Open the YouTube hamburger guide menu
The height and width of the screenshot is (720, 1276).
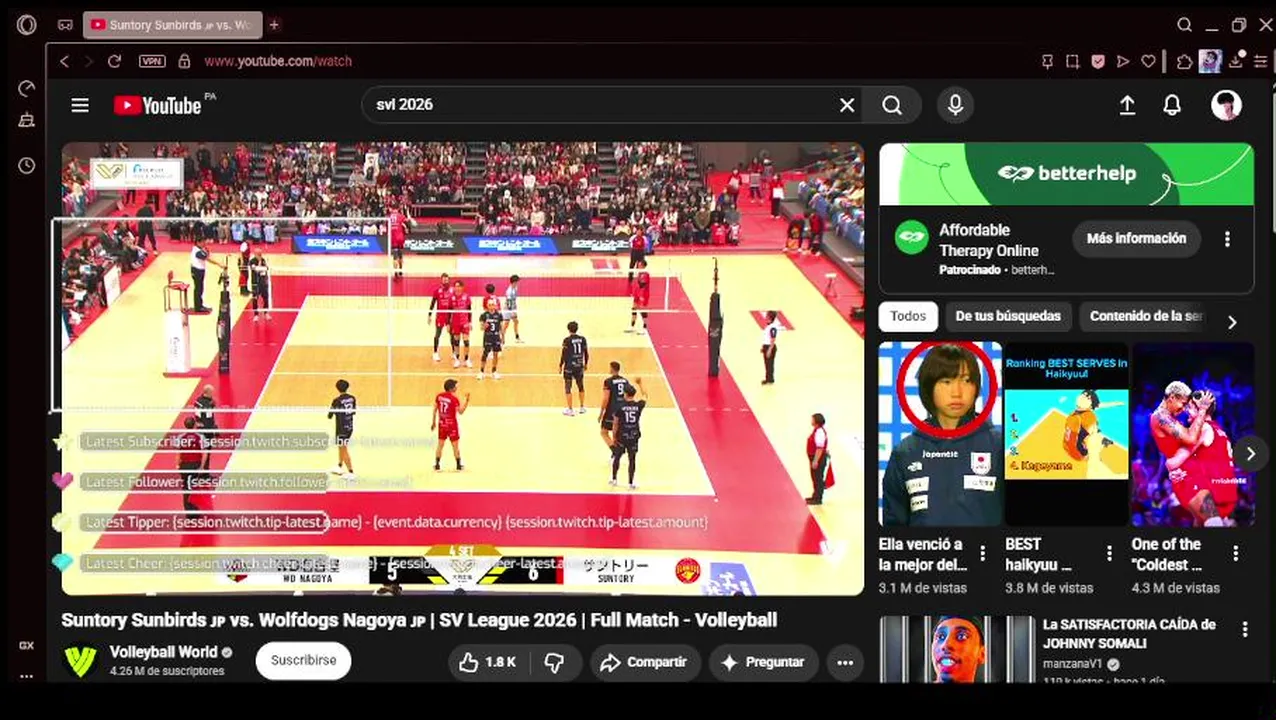pos(80,105)
